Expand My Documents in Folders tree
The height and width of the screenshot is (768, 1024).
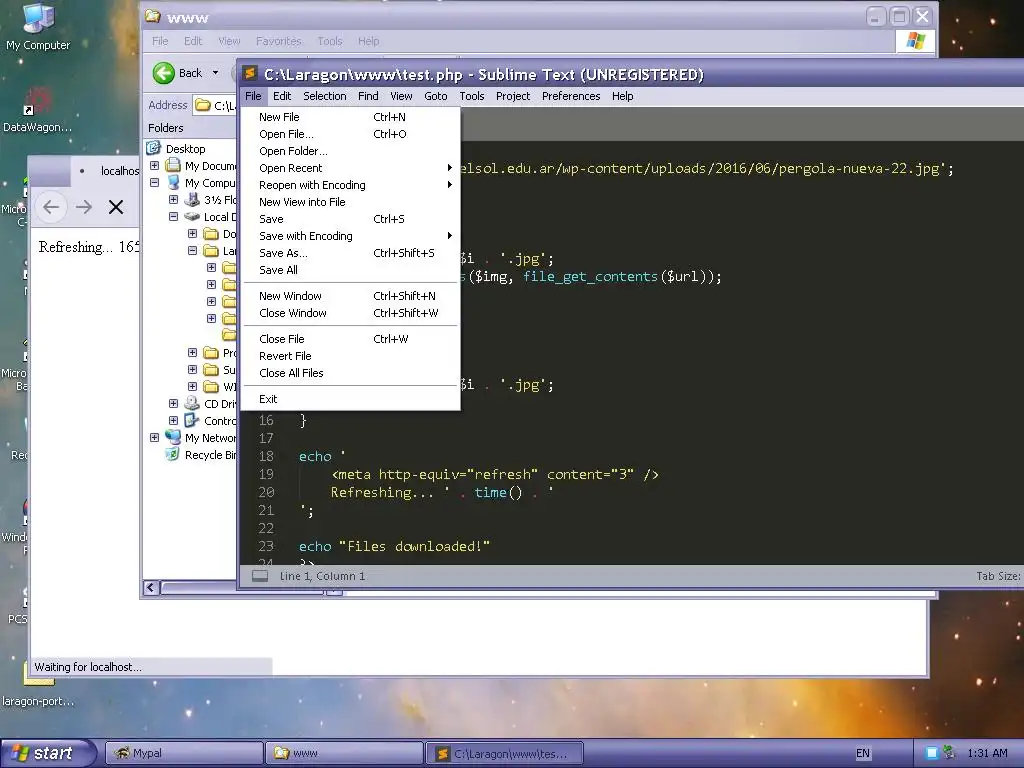point(155,166)
